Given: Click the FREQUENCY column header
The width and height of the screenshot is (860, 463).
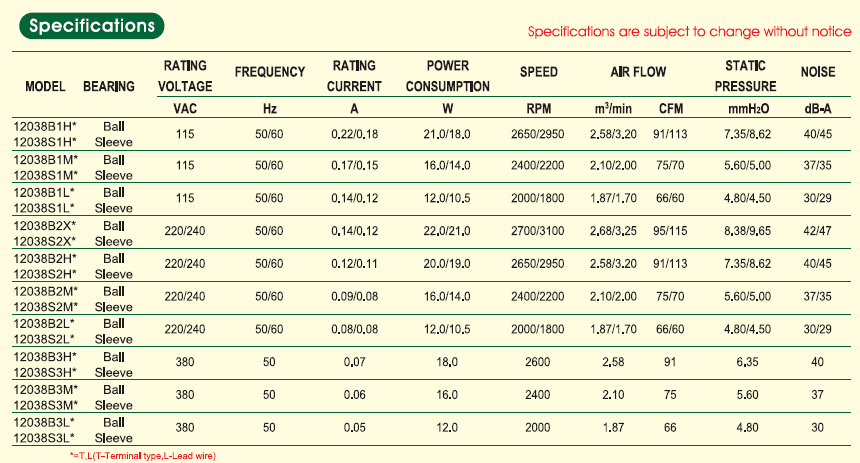Looking at the screenshot, I should tap(269, 72).
